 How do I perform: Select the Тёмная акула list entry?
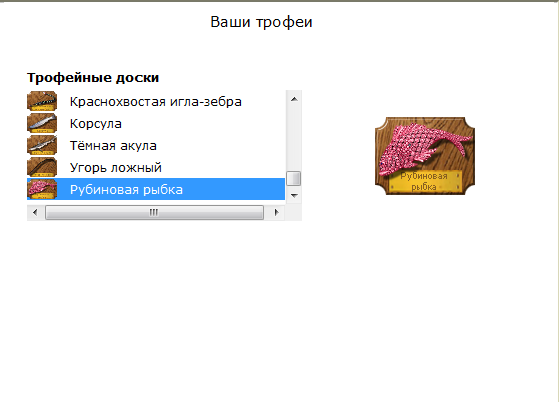(156, 145)
